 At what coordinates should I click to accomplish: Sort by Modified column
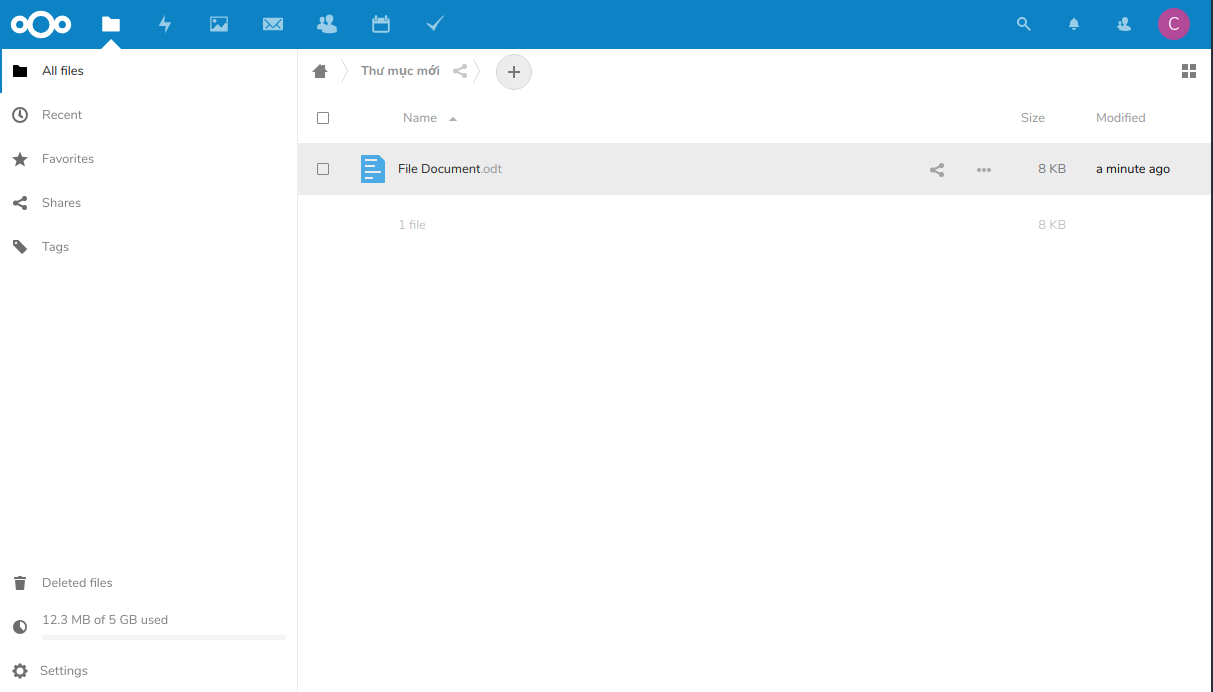click(x=1120, y=118)
